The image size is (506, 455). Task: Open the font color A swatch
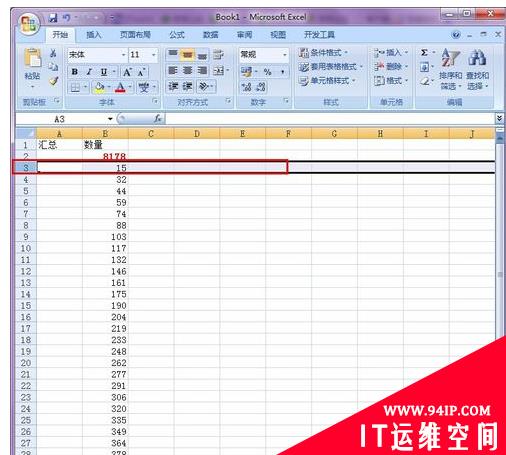(x=120, y=87)
